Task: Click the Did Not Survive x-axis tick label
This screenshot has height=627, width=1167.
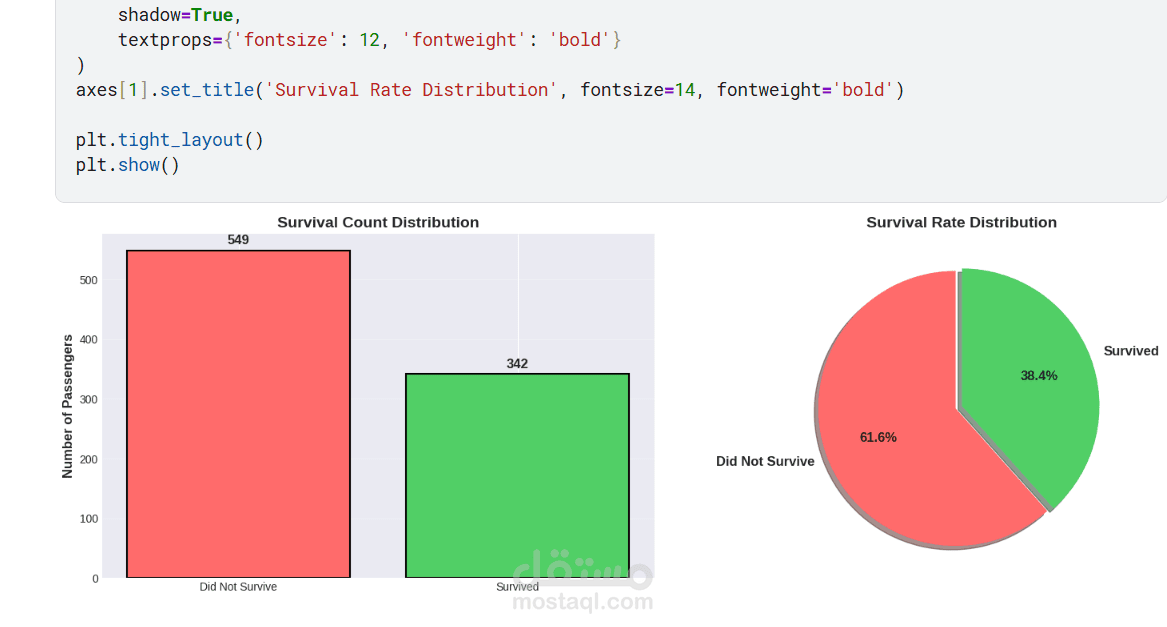Action: [238, 587]
